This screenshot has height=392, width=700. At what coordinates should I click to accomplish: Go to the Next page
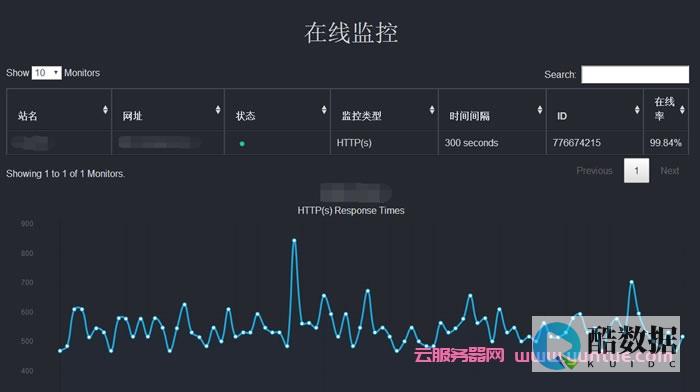(x=670, y=171)
